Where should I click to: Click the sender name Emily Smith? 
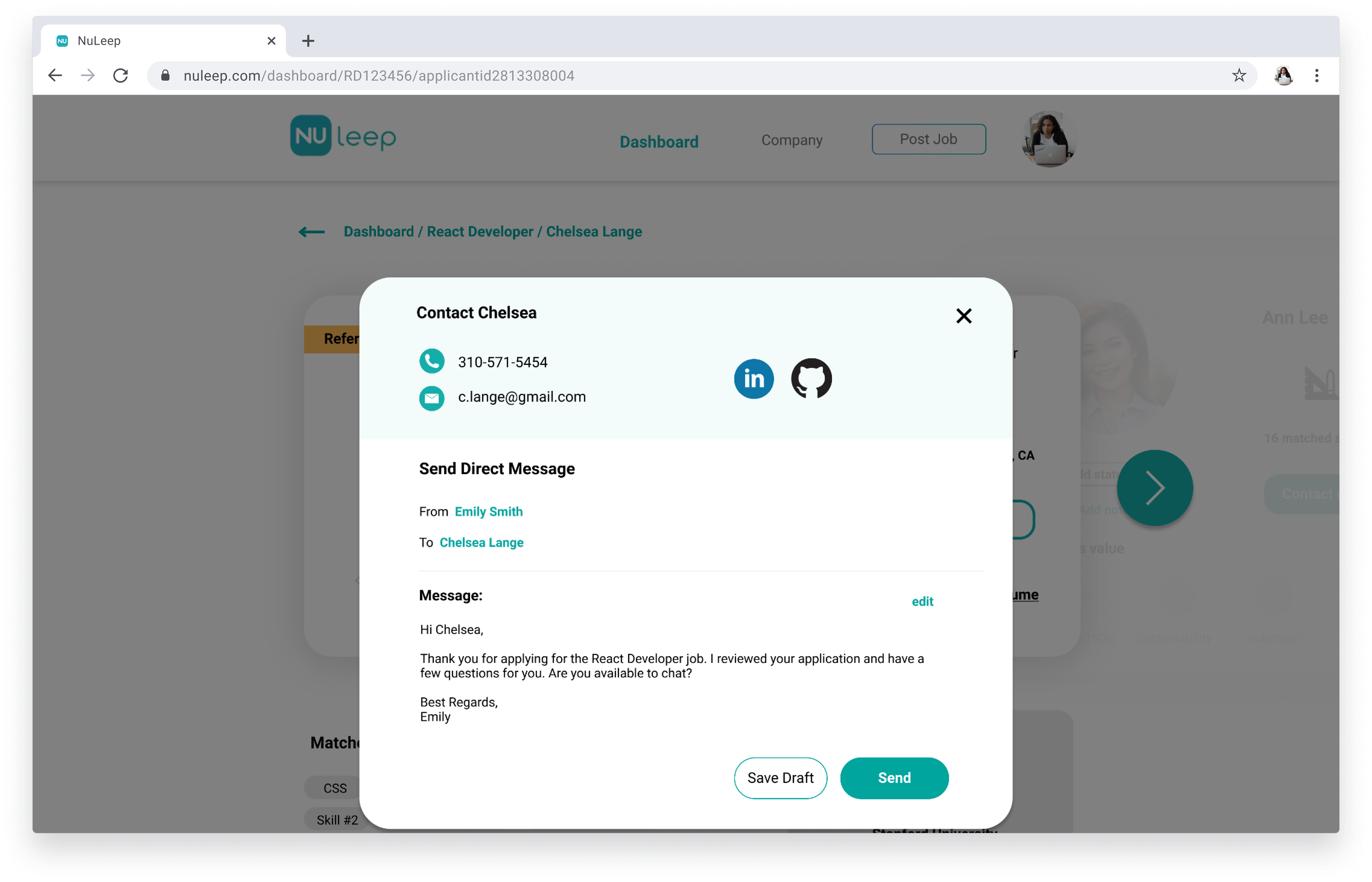(x=489, y=512)
